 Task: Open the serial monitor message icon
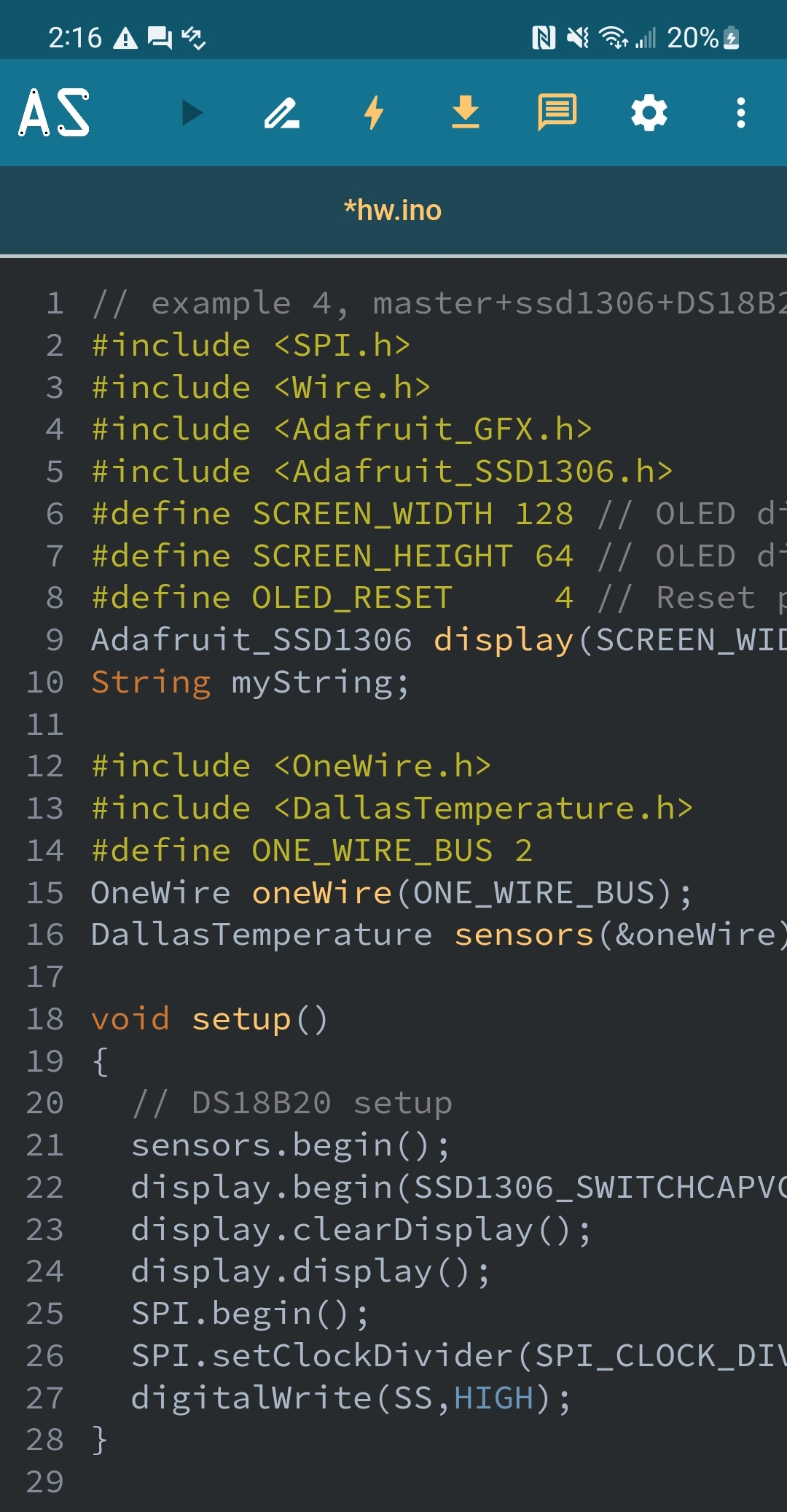[x=557, y=113]
